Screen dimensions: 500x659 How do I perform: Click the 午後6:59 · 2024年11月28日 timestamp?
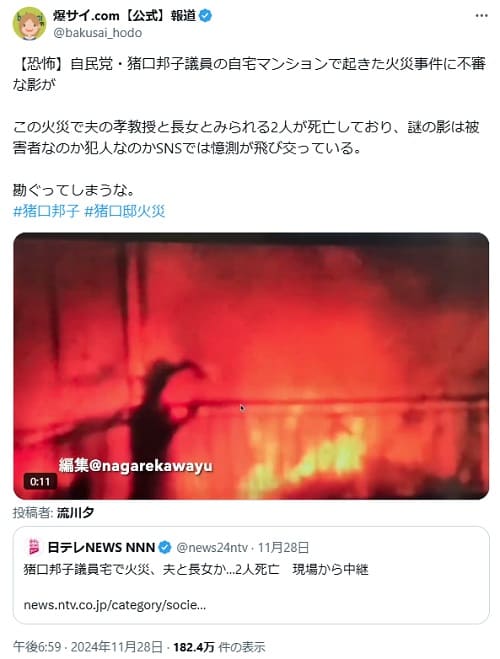coord(88,647)
